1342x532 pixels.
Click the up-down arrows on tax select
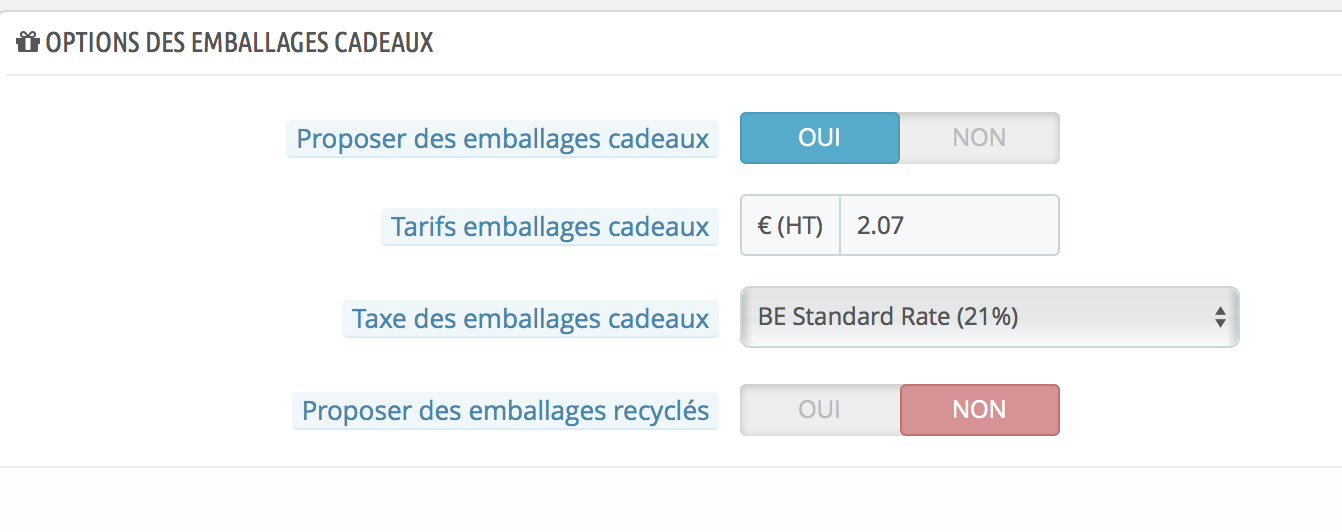point(1220,317)
